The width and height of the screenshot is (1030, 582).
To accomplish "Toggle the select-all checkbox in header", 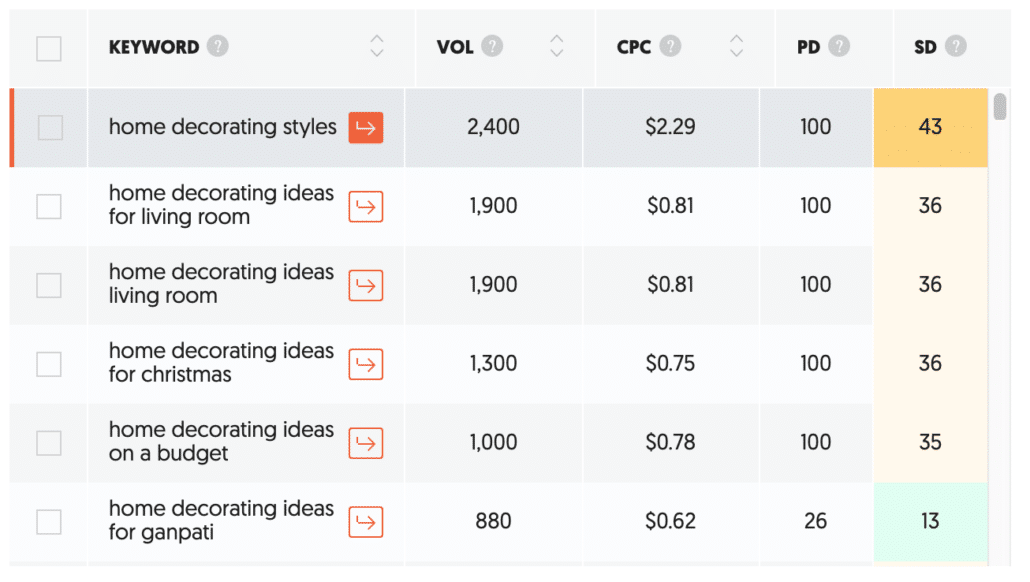I will (49, 49).
